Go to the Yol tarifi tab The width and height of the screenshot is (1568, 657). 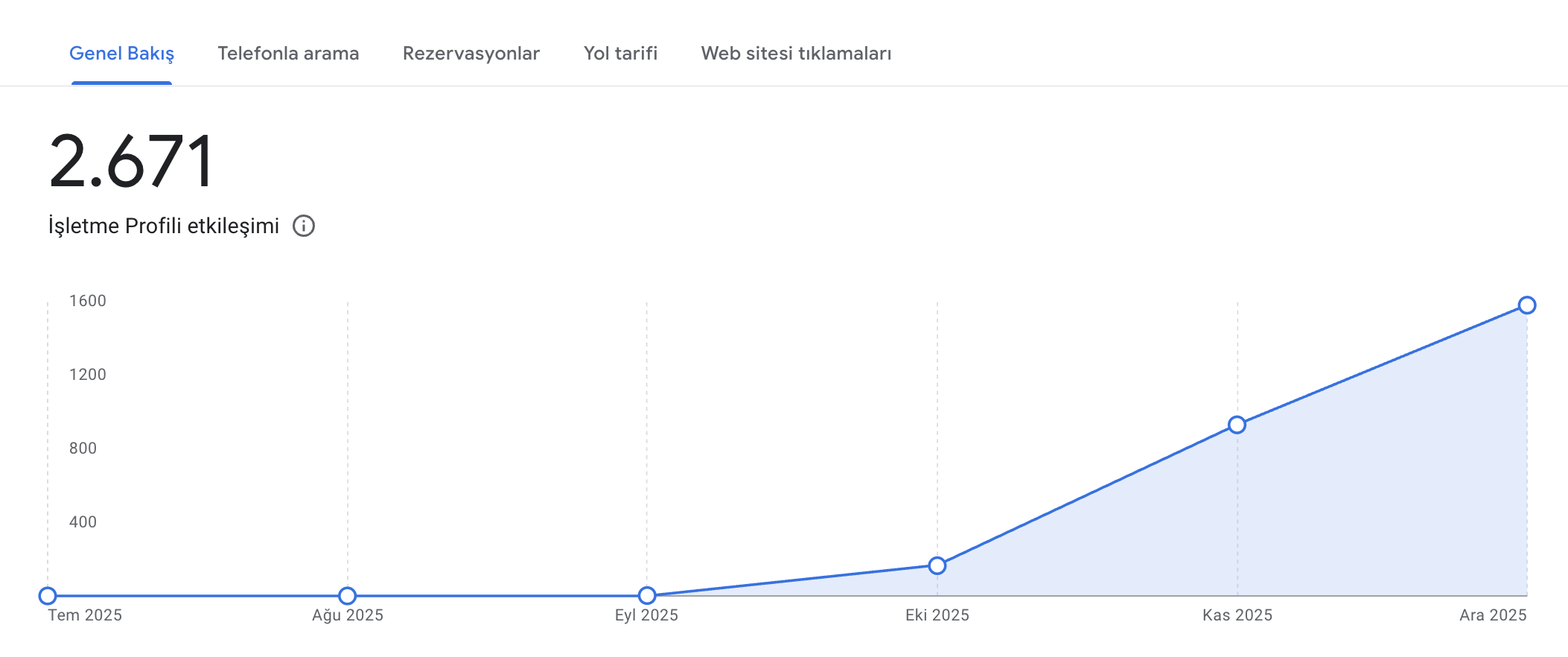[620, 54]
